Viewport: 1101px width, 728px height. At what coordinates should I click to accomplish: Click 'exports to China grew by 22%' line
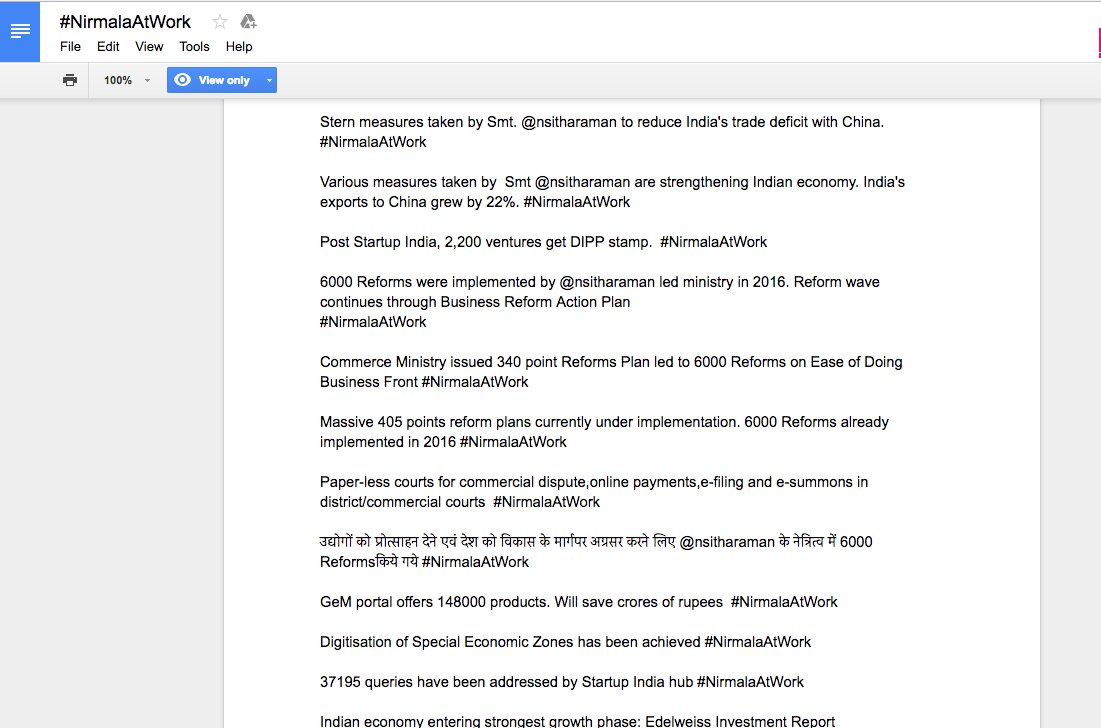475,202
